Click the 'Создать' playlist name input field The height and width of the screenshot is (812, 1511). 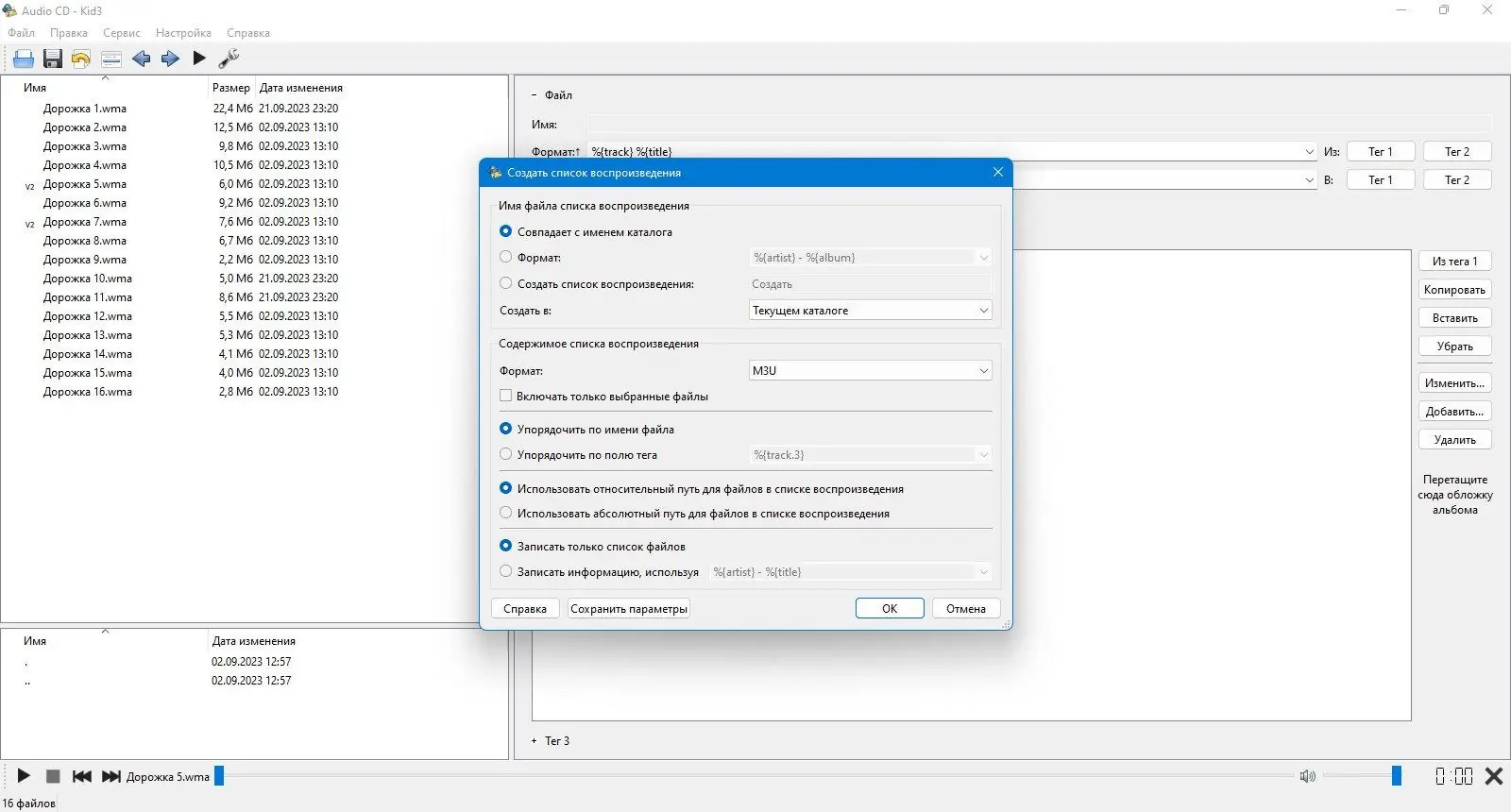click(870, 283)
